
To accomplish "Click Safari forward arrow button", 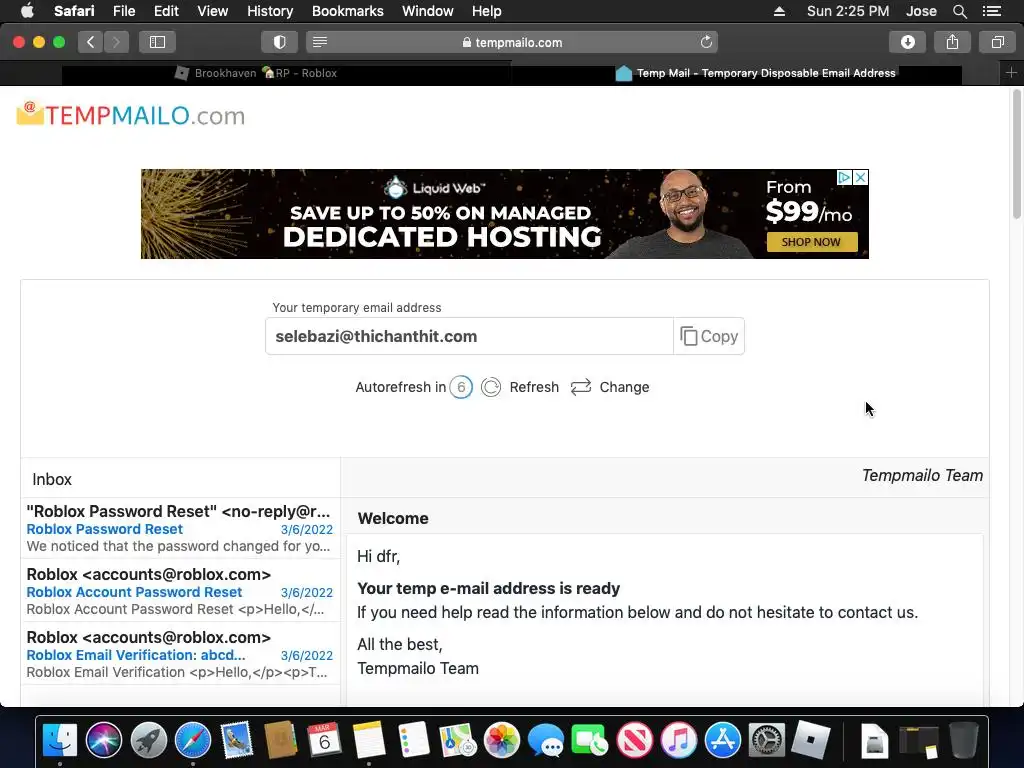I will (116, 42).
